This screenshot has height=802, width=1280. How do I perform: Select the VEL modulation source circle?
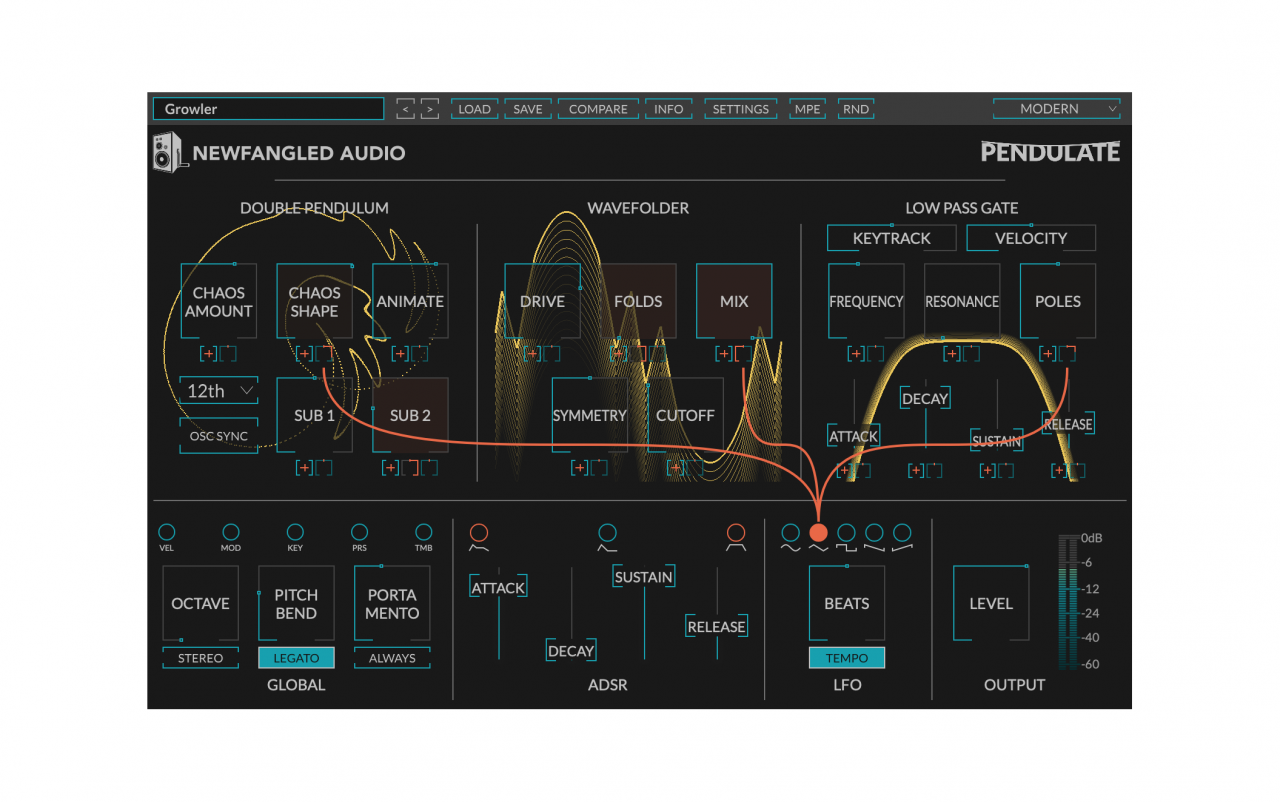(166, 532)
